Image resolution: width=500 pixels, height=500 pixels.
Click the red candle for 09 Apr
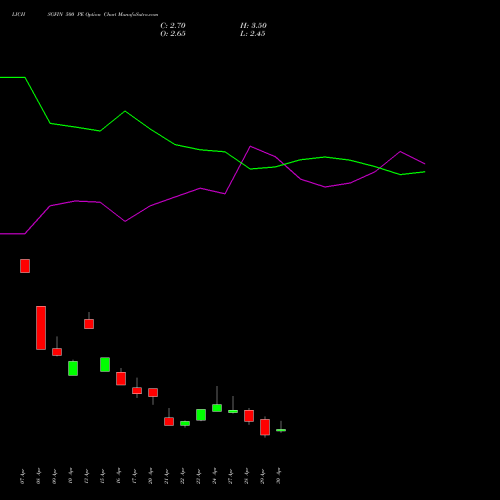pyautogui.click(x=57, y=352)
